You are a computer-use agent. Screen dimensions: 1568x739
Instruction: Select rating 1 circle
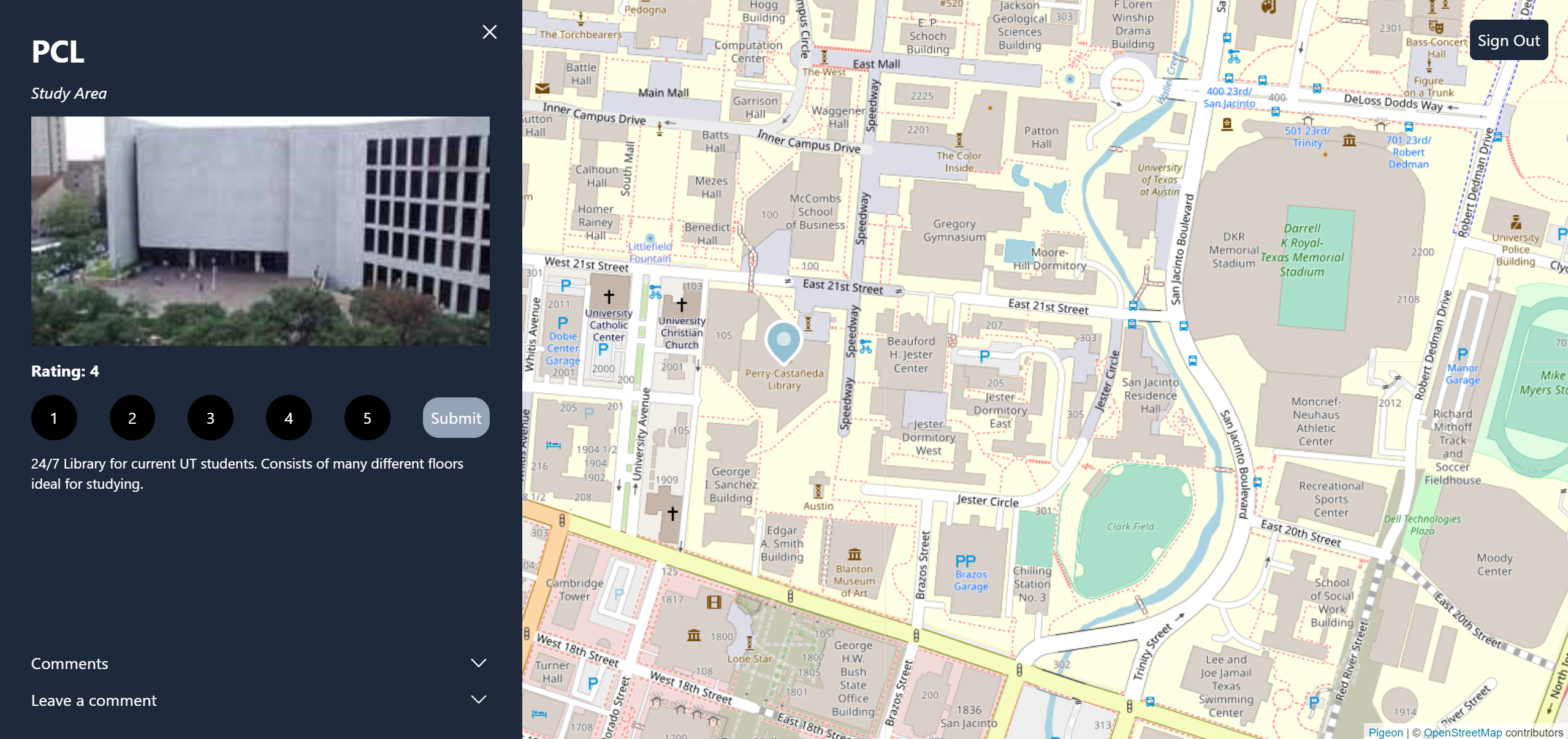coord(54,418)
